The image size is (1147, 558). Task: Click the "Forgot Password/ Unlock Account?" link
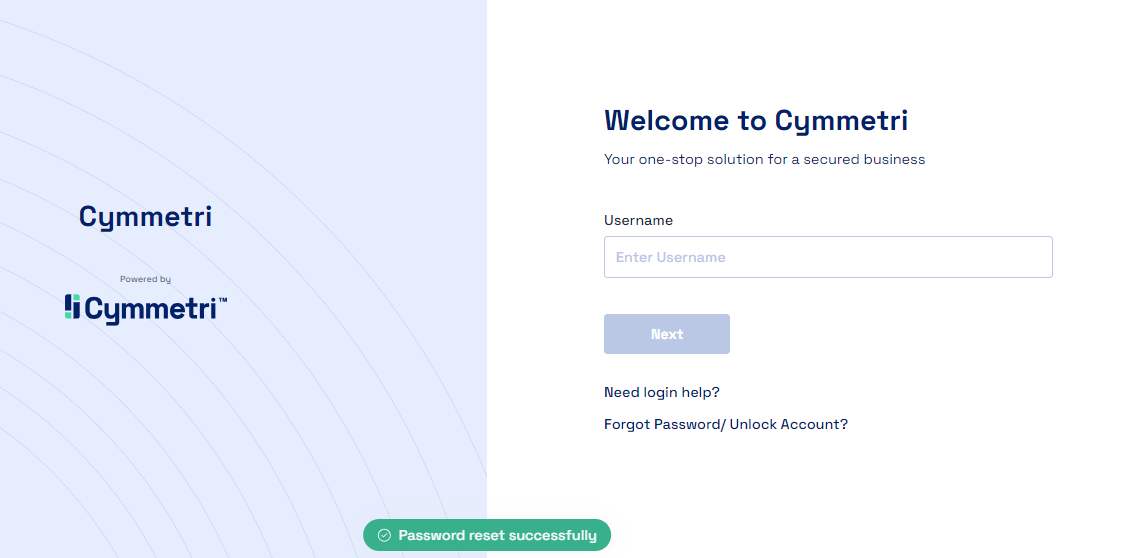pyautogui.click(x=725, y=424)
